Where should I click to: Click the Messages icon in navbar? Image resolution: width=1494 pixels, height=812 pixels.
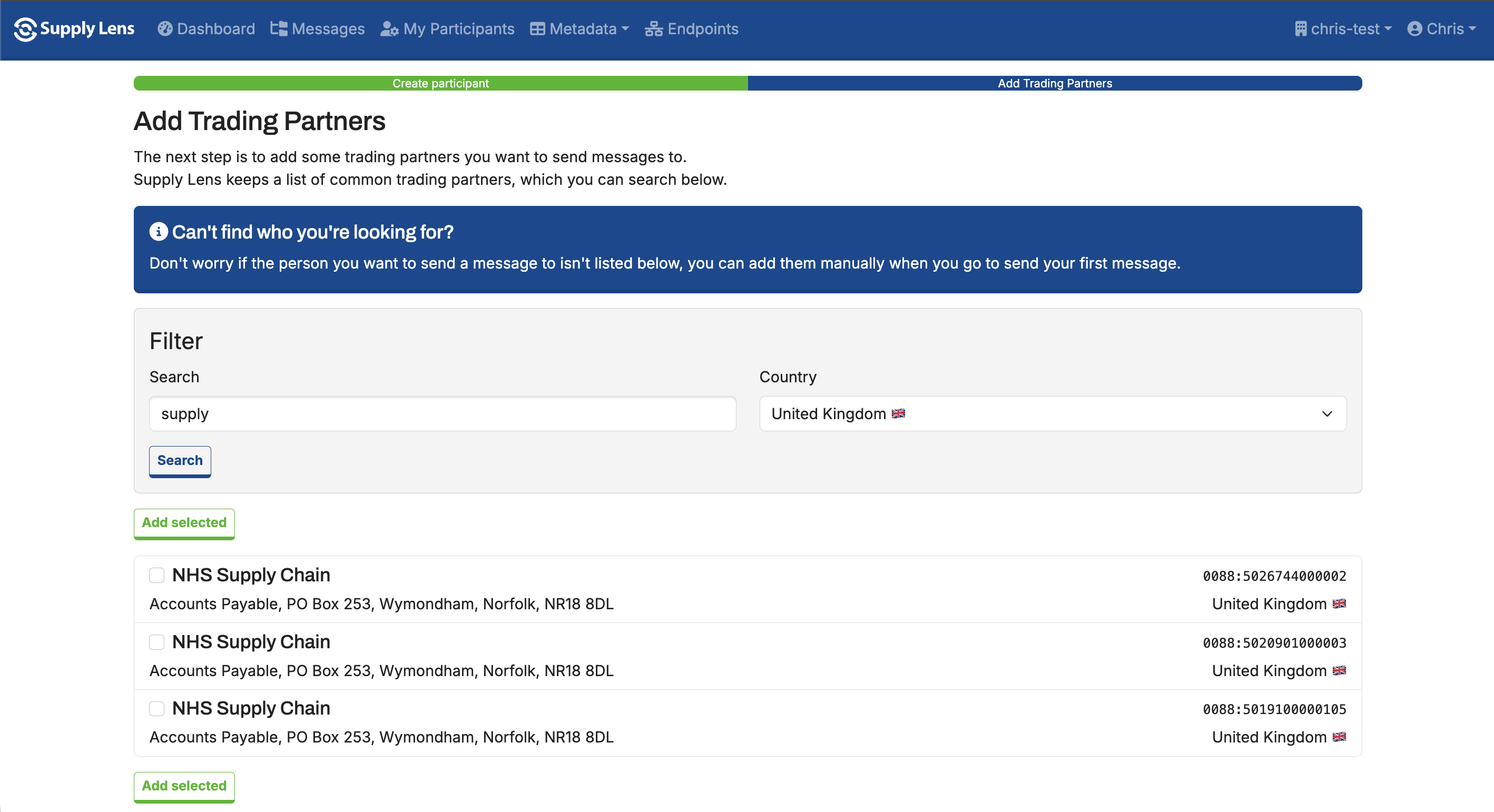click(x=279, y=29)
